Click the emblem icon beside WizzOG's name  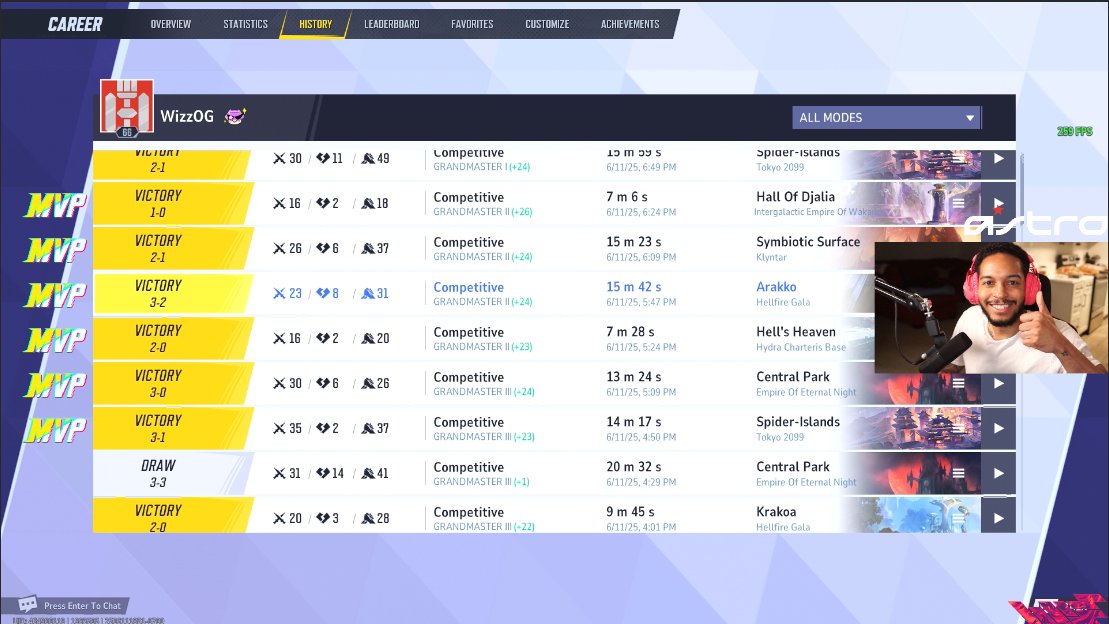pyautogui.click(x=235, y=116)
